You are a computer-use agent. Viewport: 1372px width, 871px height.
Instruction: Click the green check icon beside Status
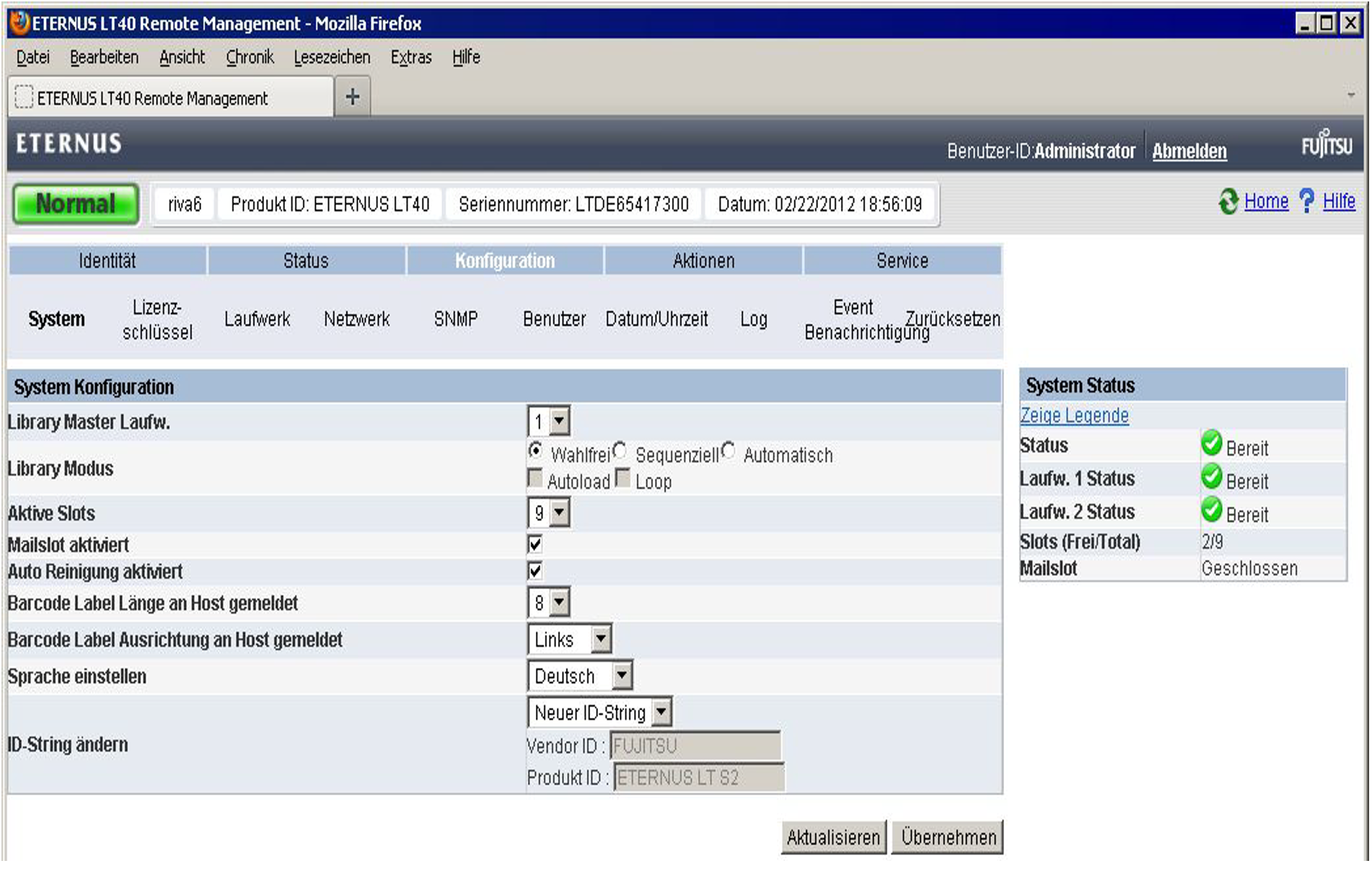point(1211,443)
